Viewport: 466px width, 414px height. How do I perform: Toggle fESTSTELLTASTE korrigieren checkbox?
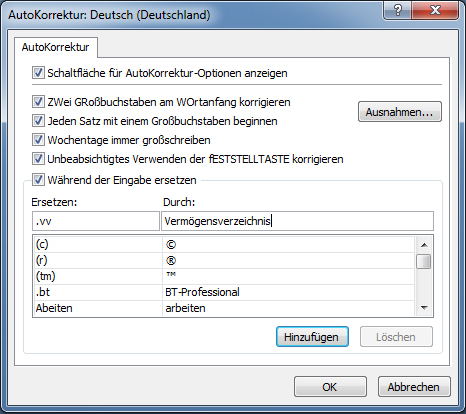pos(38,159)
